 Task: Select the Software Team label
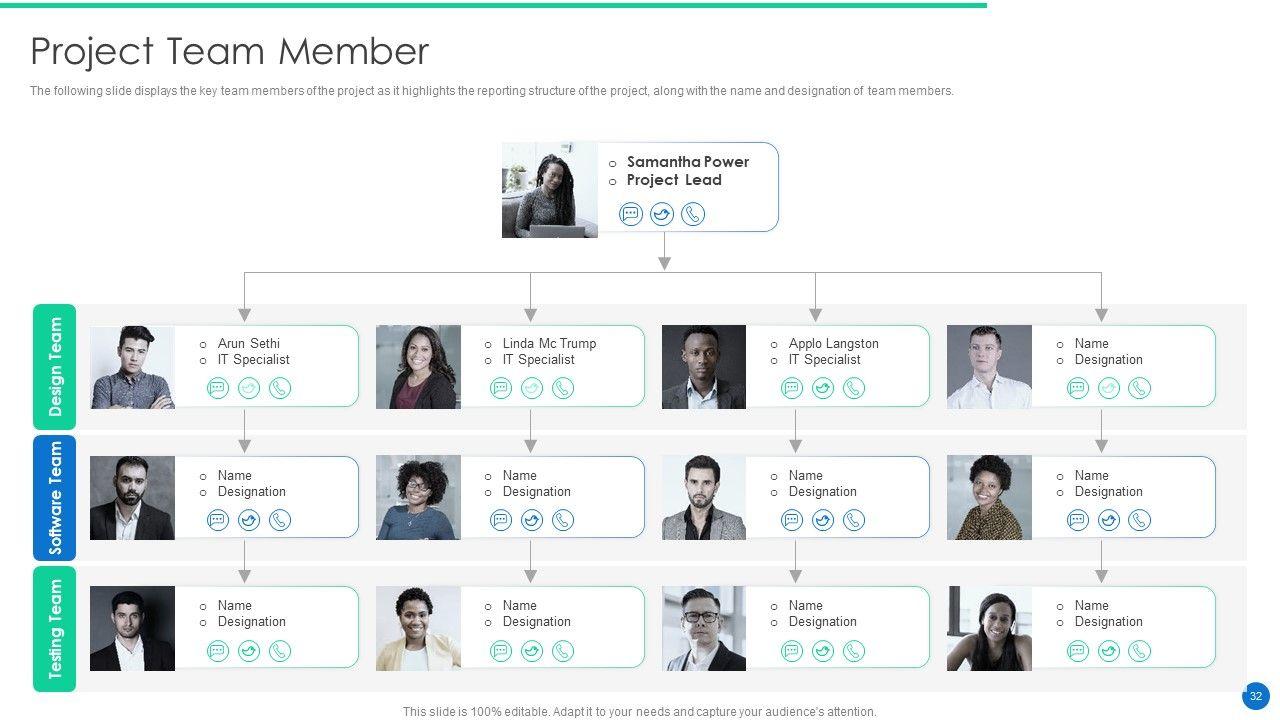(55, 497)
